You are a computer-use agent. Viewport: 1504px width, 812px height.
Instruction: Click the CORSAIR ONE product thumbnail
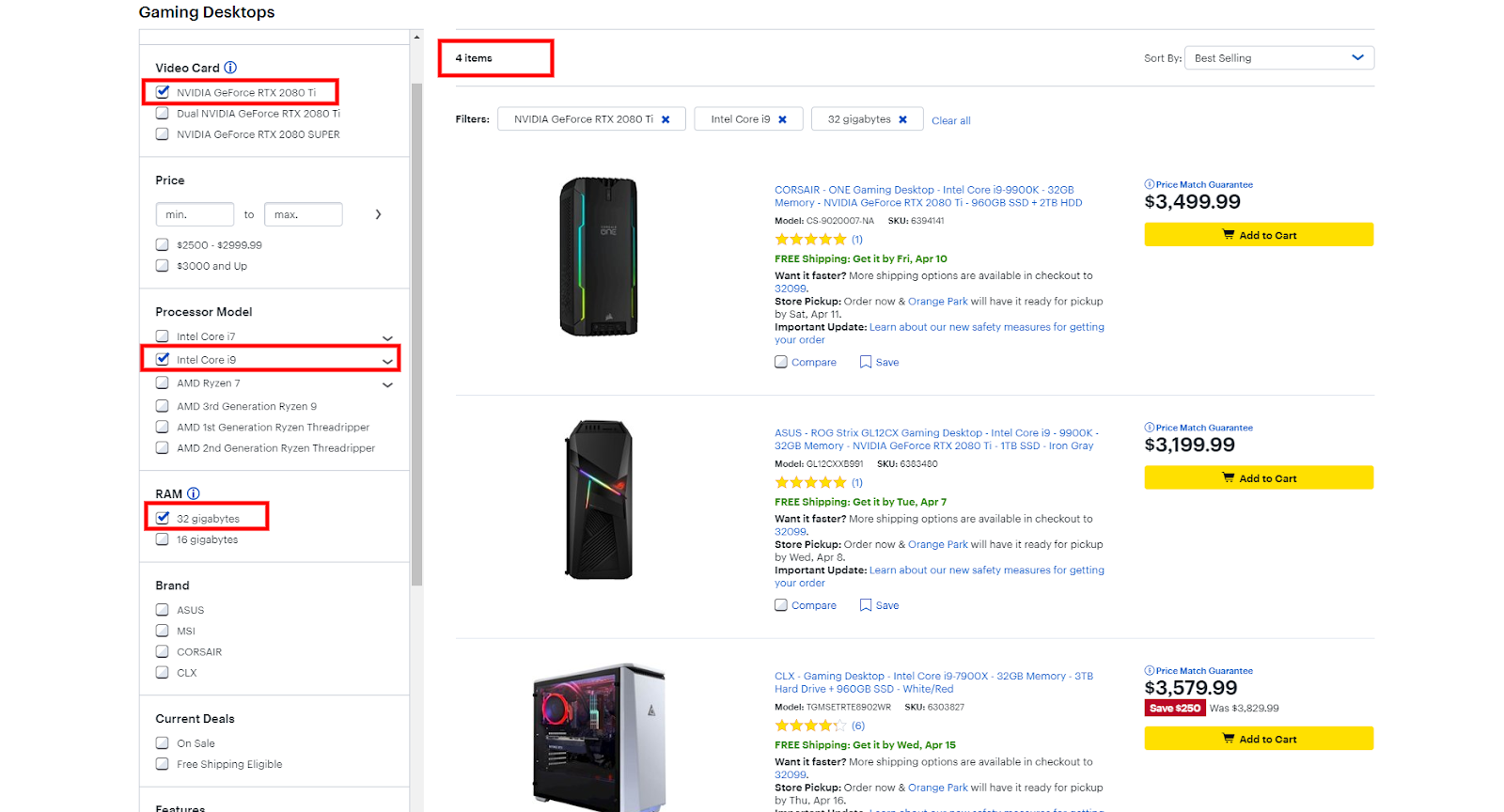pos(599,257)
